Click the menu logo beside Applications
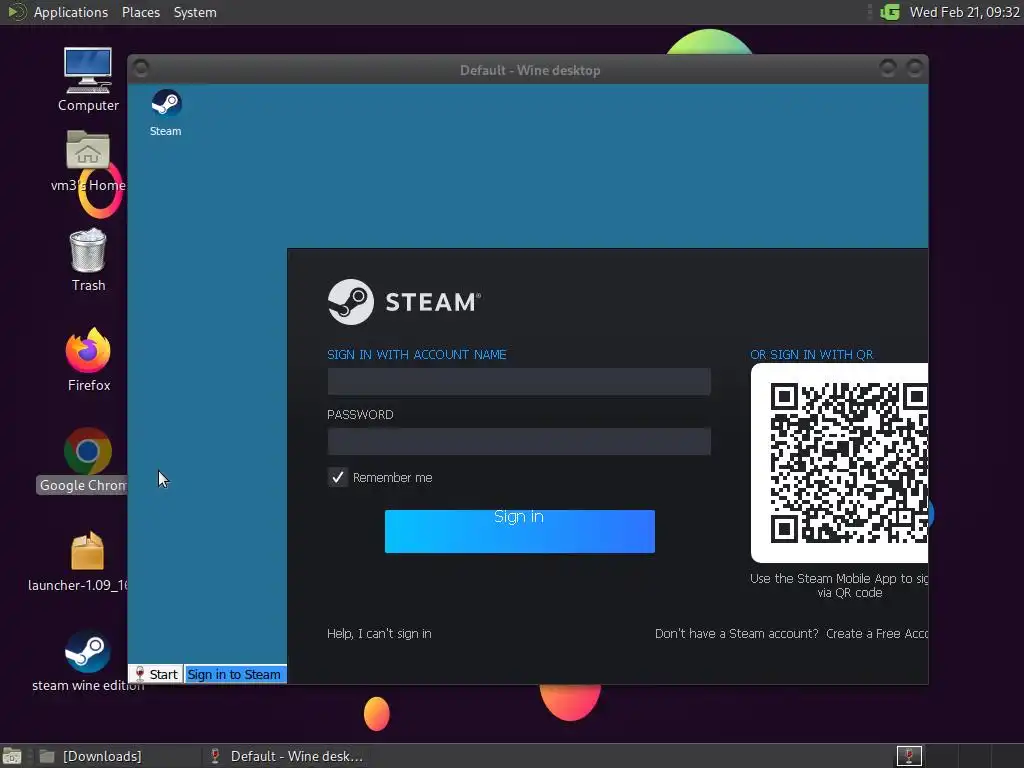 [16, 12]
